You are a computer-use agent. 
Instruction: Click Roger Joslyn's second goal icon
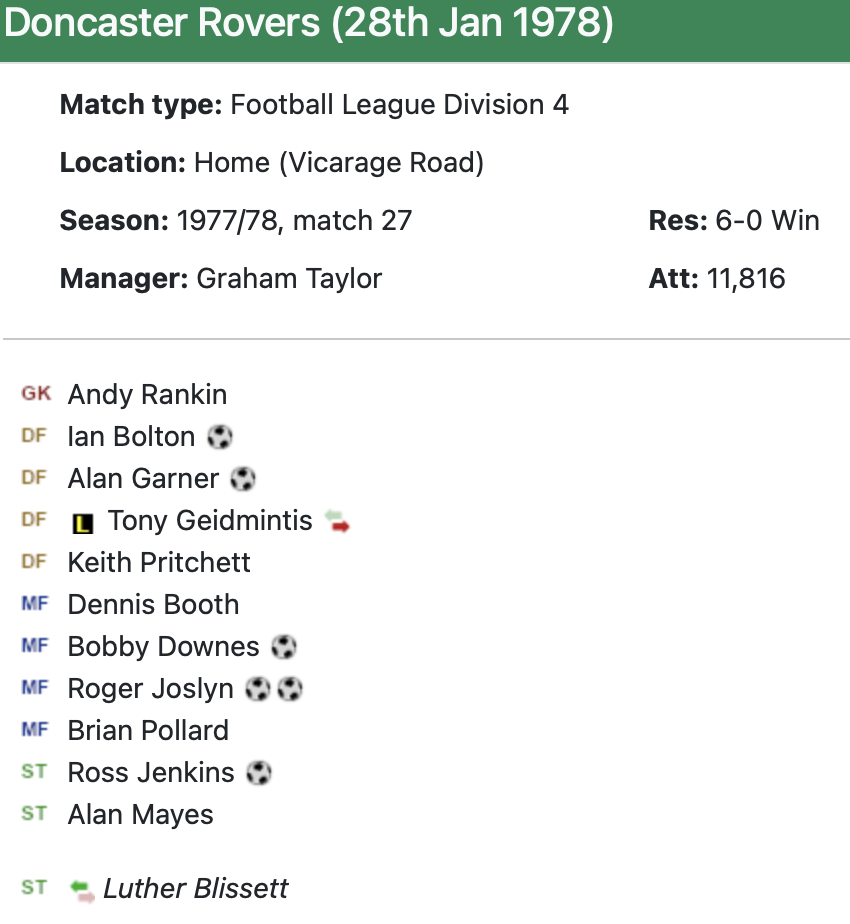[290, 689]
